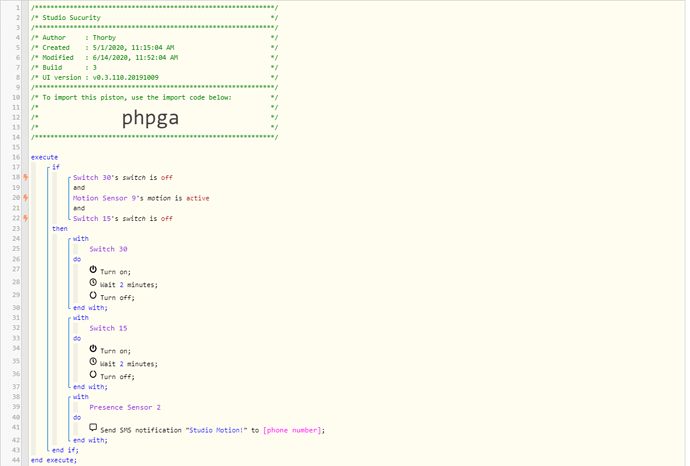This screenshot has width=690, height=466.
Task: Click 'end if;' on line 43
Action: (x=65, y=450)
